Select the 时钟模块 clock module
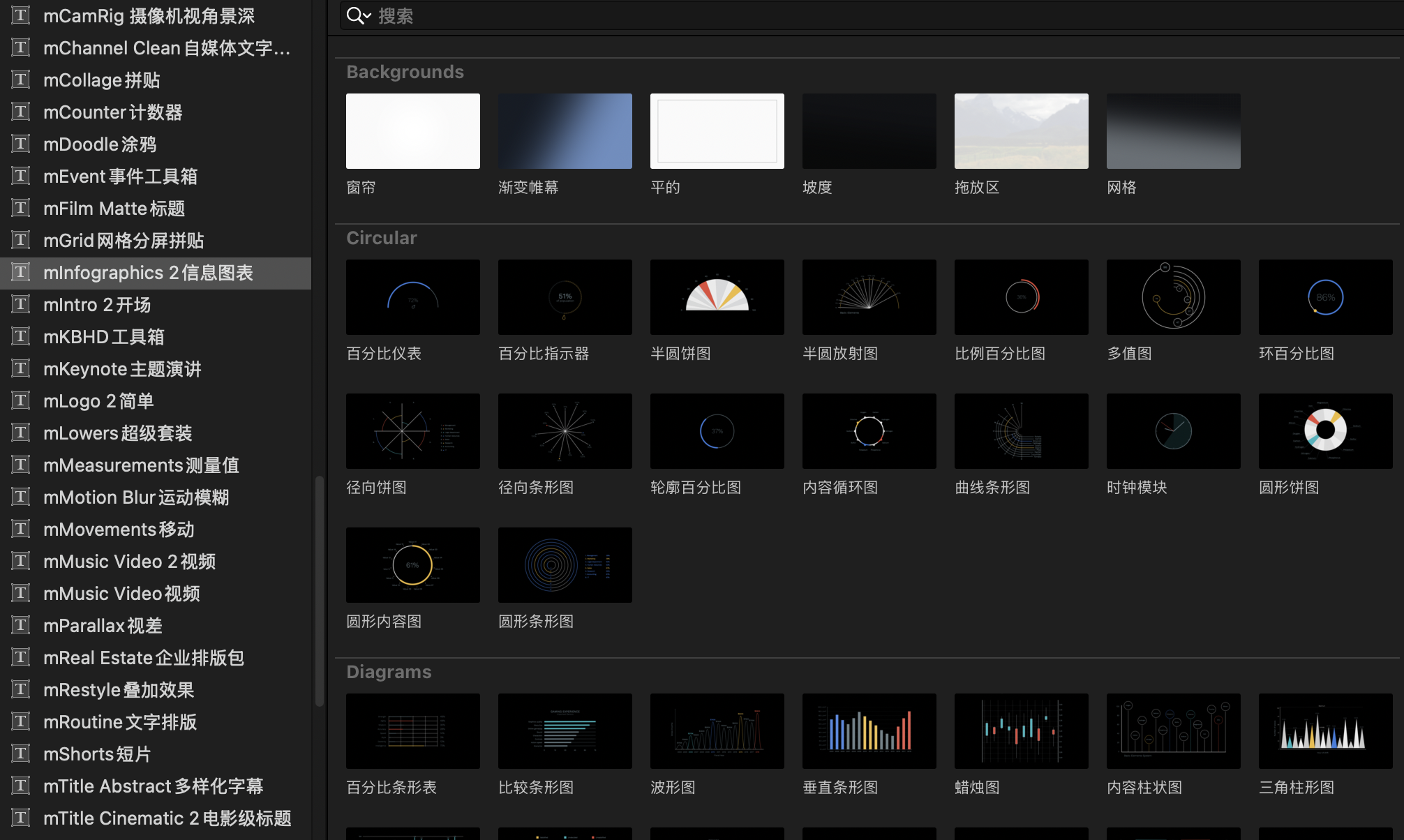This screenshot has height=840, width=1404. [1174, 431]
